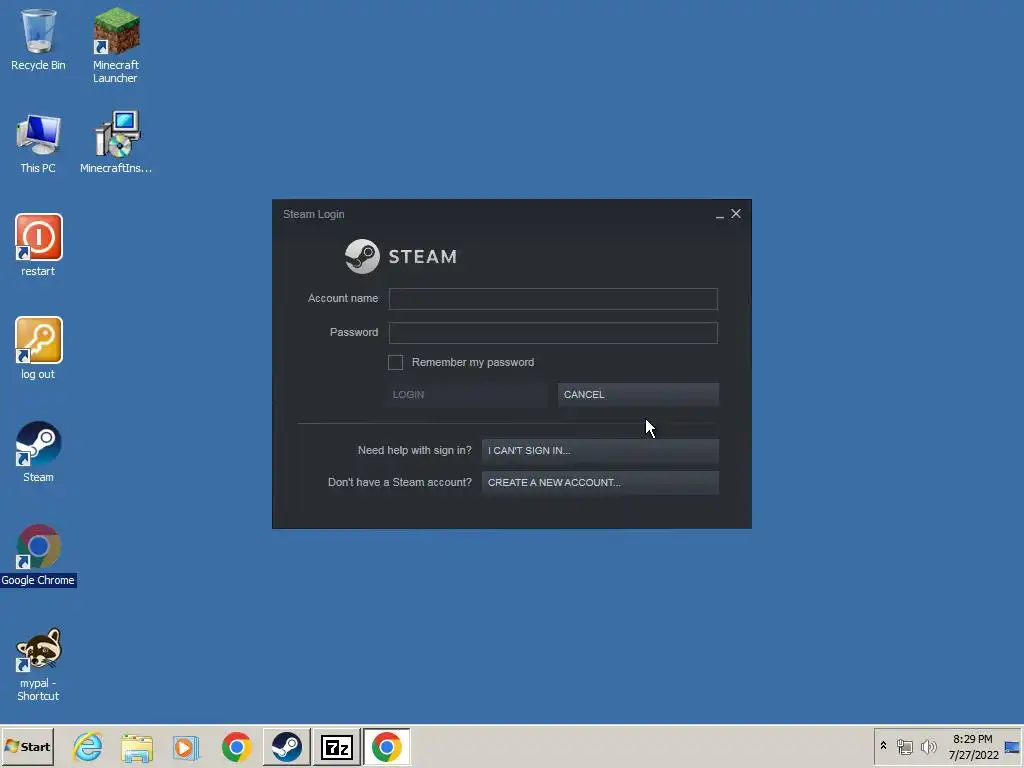The width and height of the screenshot is (1024, 768).
Task: Select the Steam shortcut on the desktop
Action: click(38, 452)
